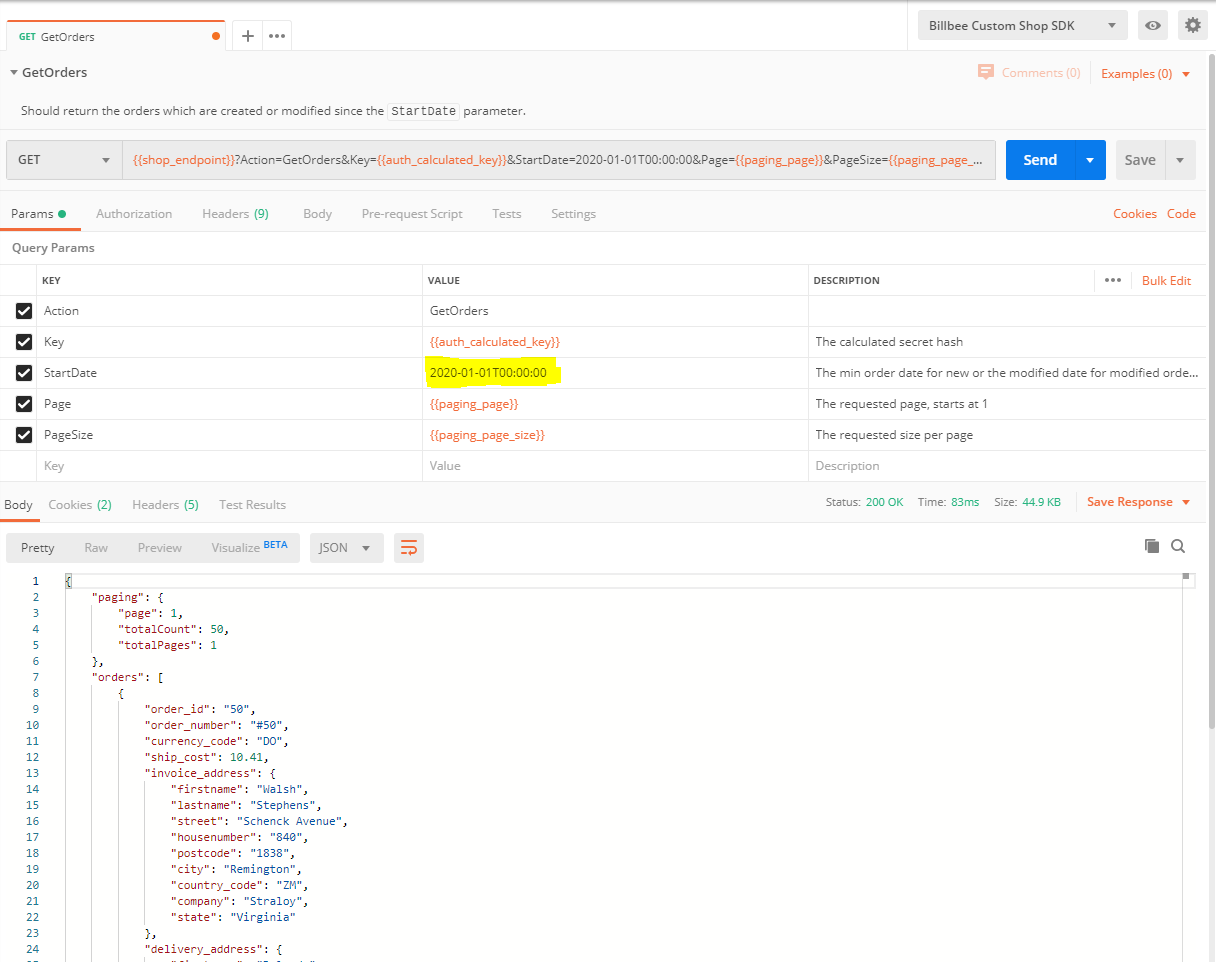Uncheck the Key parameter checkbox
The height and width of the screenshot is (962, 1216).
(x=24, y=342)
